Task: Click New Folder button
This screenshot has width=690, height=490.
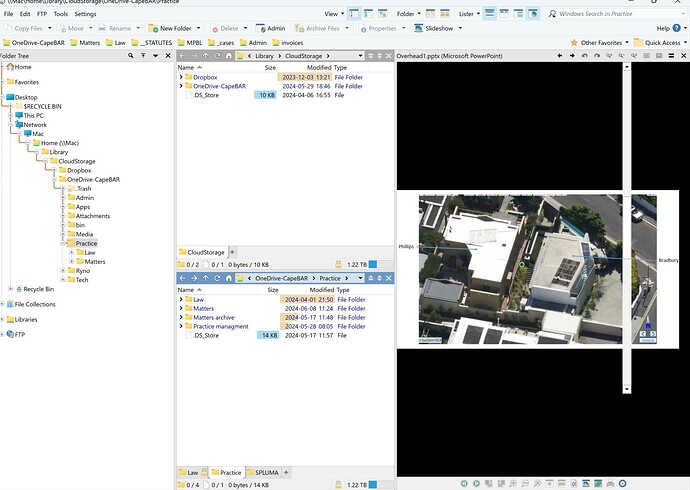Action: pos(170,28)
